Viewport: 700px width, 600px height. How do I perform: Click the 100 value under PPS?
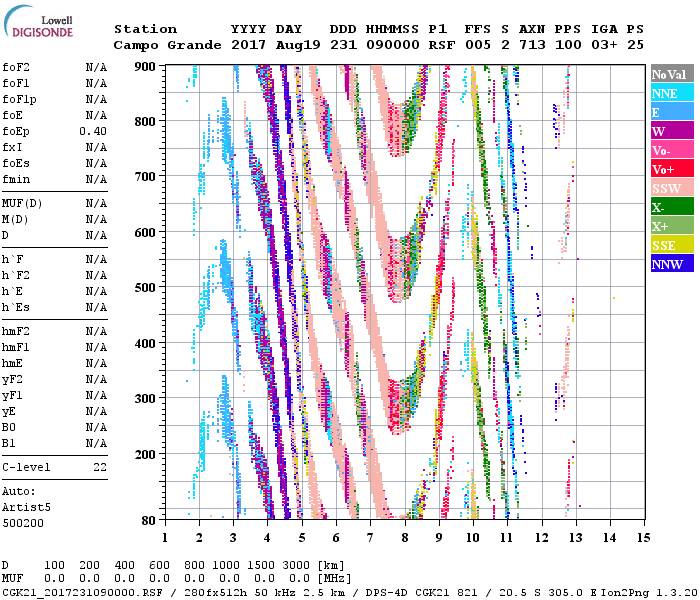(x=568, y=45)
